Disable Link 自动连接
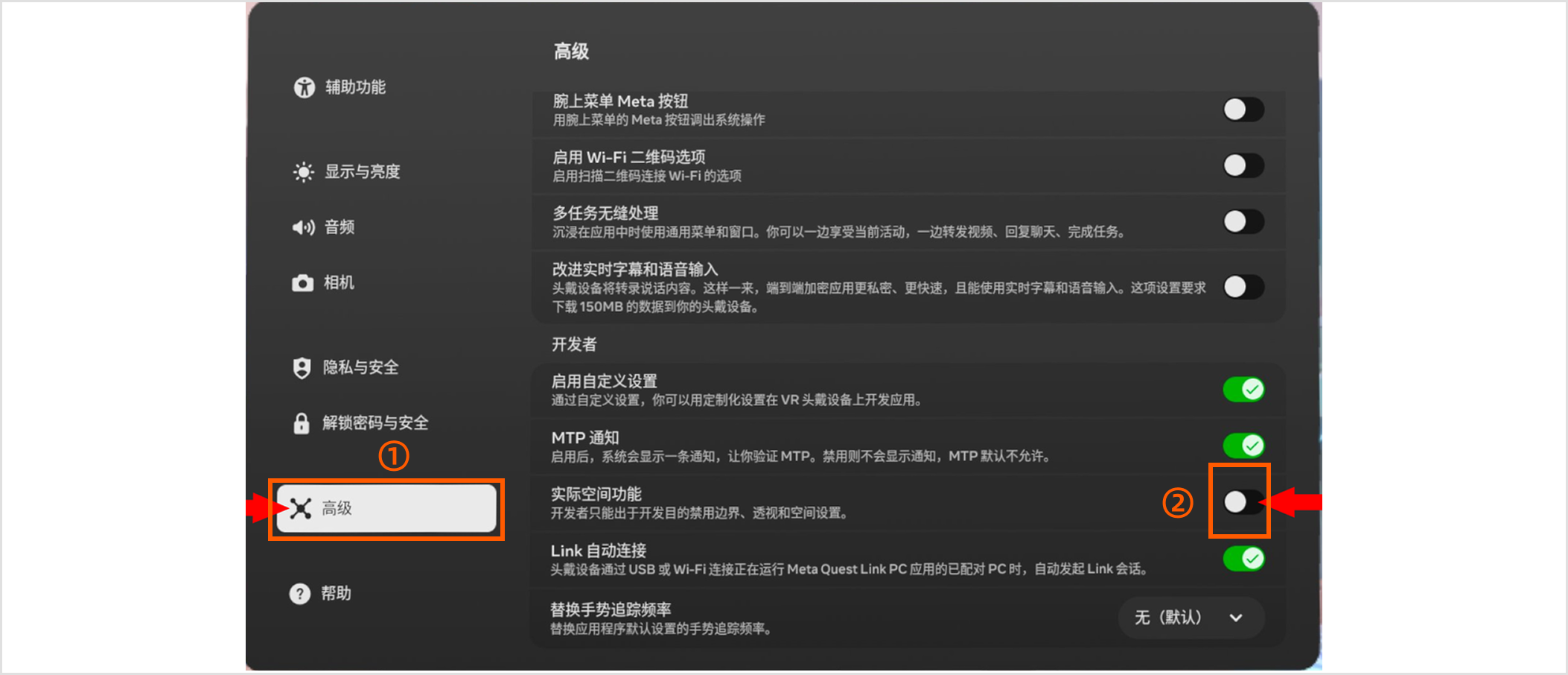Screen dimensions: 1568x675 1244,559
